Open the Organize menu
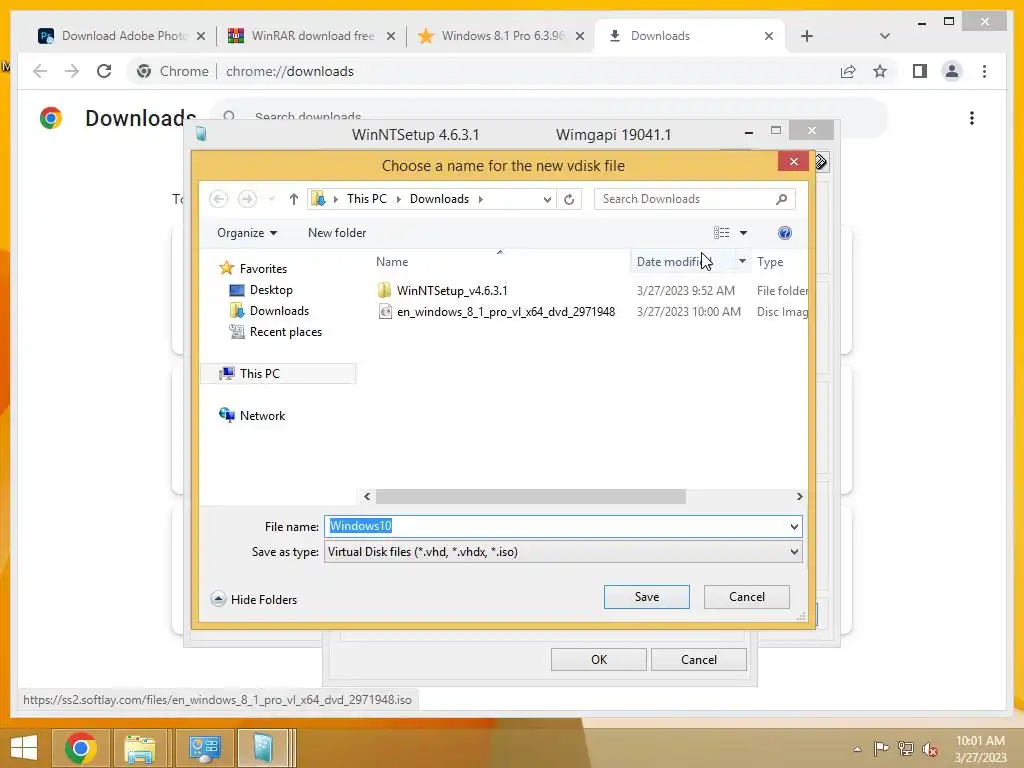Image resolution: width=1024 pixels, height=768 pixels. (247, 232)
